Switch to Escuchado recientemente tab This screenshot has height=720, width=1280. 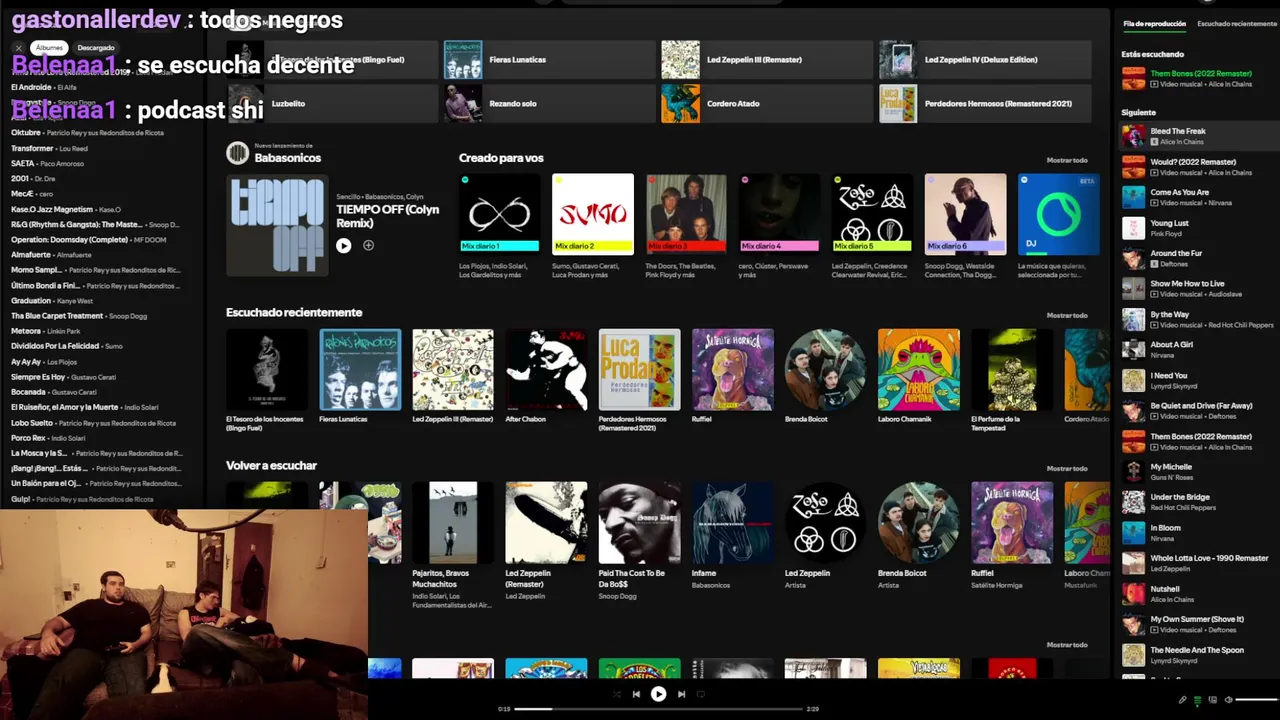1237,24
